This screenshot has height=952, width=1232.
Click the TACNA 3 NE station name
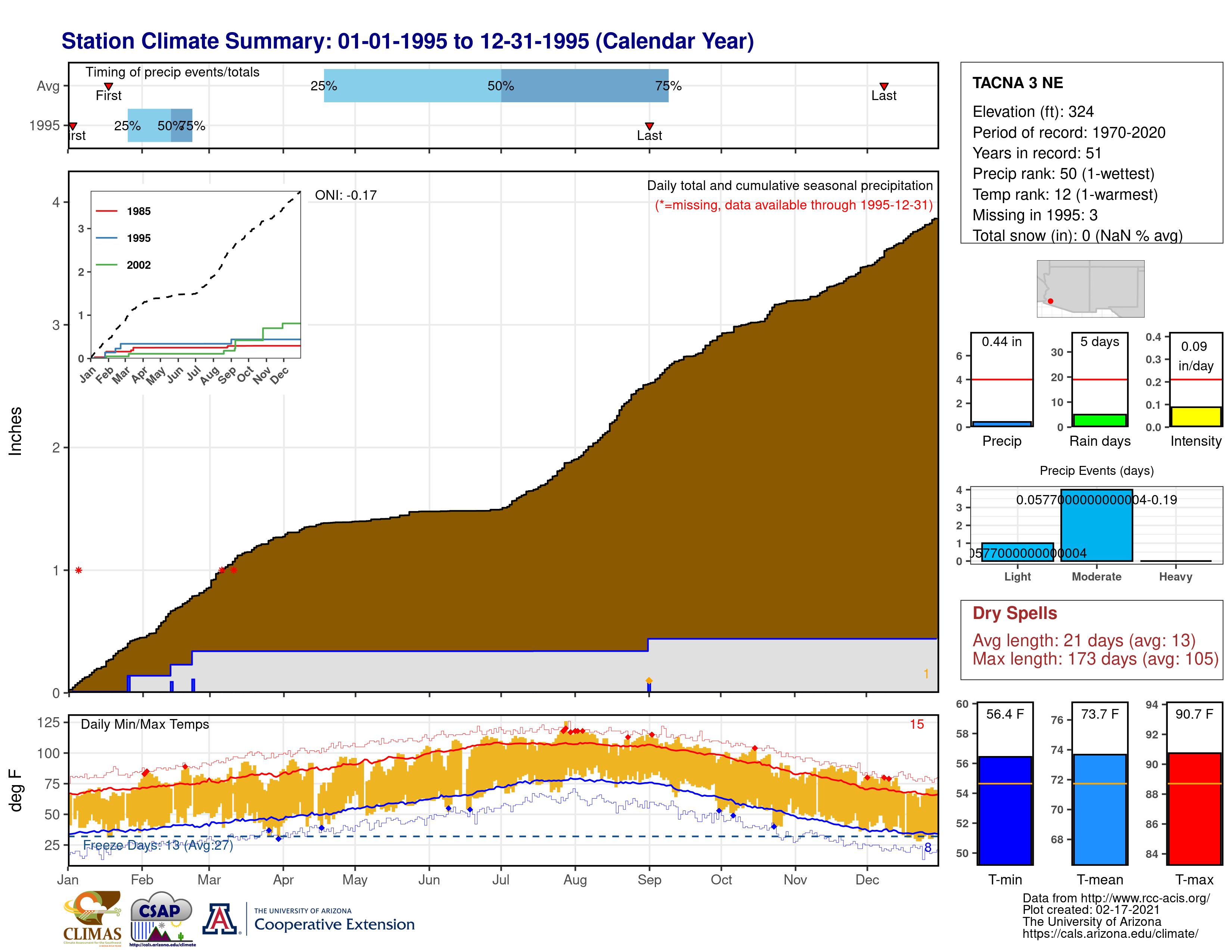[1018, 83]
